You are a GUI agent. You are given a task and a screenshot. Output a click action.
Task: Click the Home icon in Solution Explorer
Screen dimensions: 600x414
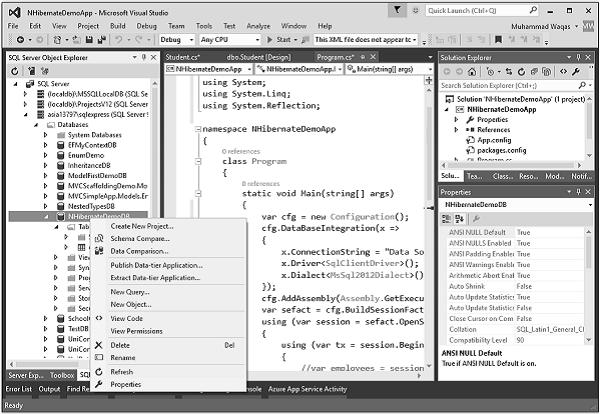[472, 72]
